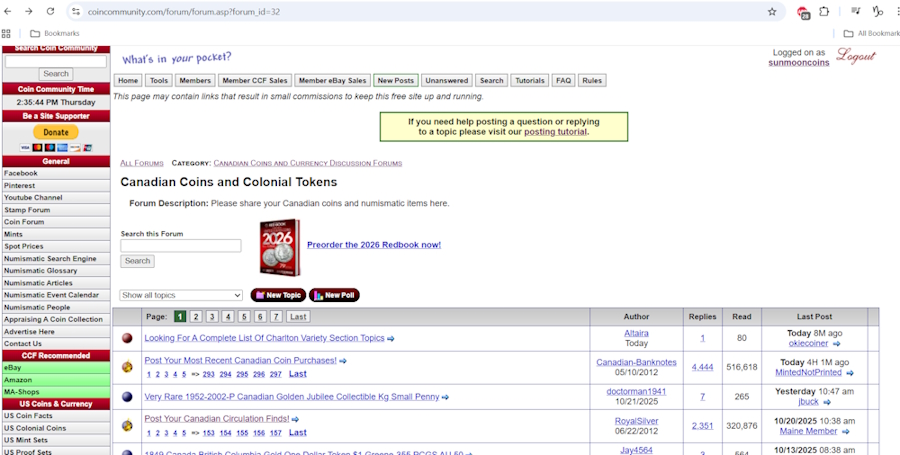Click arrow icon next to Golden Jubilee Penny title
Screen dimensions: 900x455
445,397
